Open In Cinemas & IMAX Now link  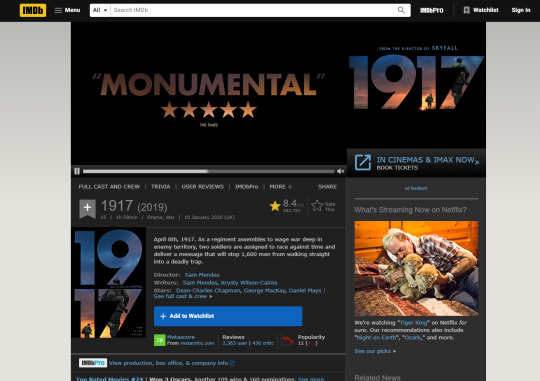tap(427, 160)
